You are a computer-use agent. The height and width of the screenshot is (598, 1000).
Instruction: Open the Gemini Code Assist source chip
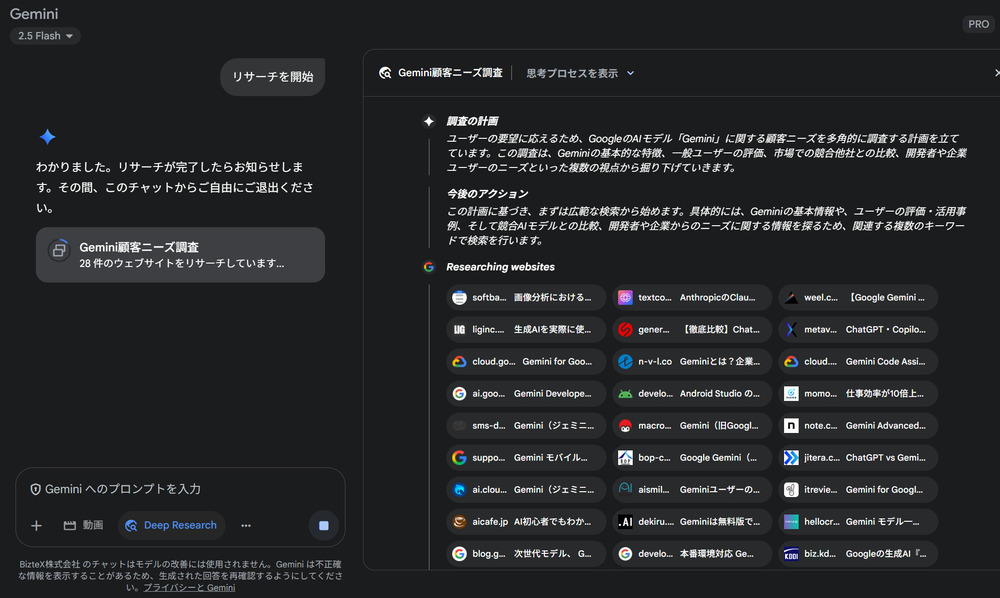click(x=858, y=361)
